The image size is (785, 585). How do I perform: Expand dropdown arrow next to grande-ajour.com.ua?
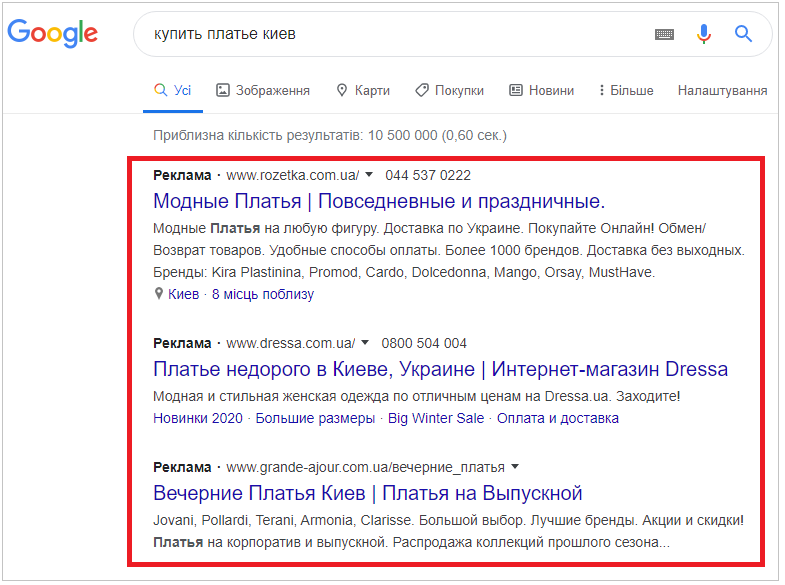[x=515, y=467]
